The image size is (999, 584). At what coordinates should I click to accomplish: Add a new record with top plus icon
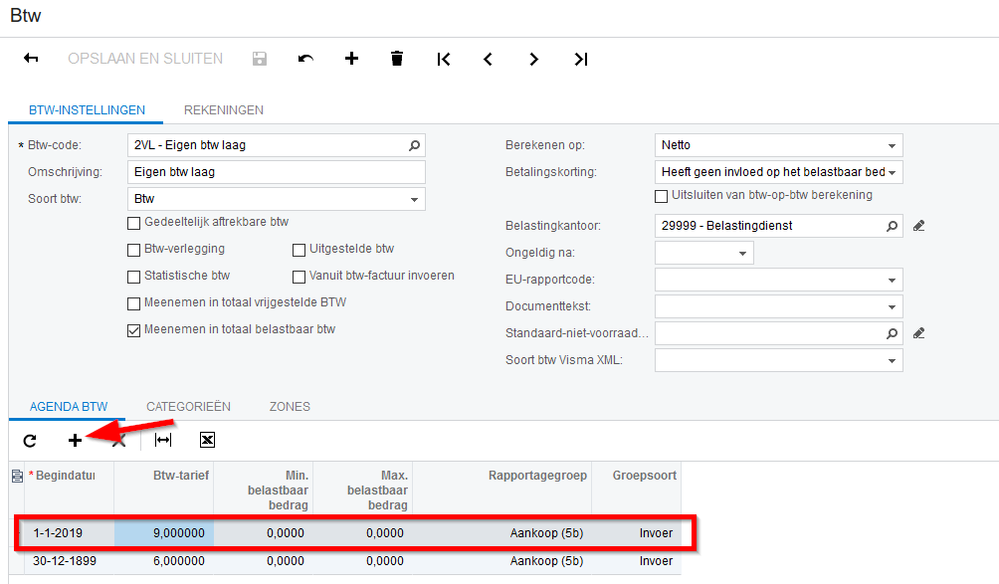click(351, 59)
